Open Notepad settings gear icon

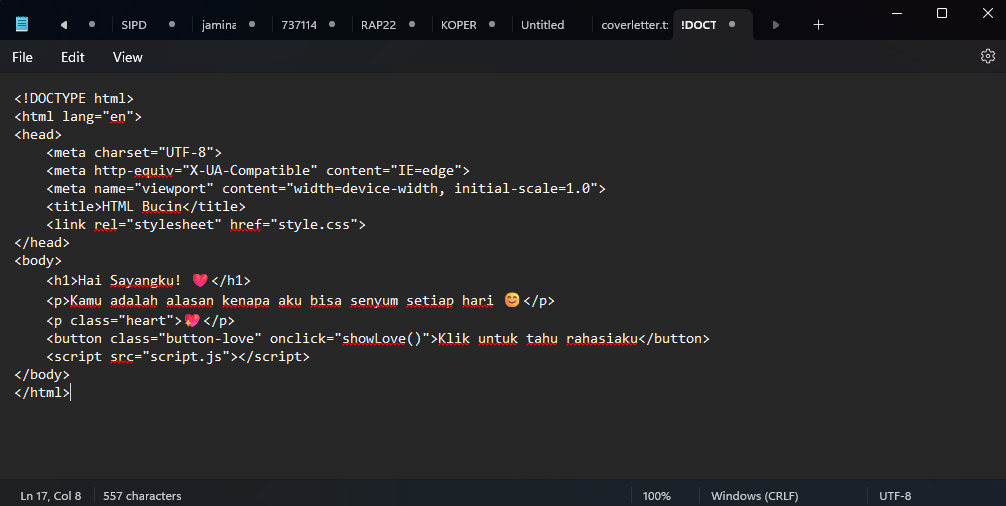pyautogui.click(x=987, y=56)
